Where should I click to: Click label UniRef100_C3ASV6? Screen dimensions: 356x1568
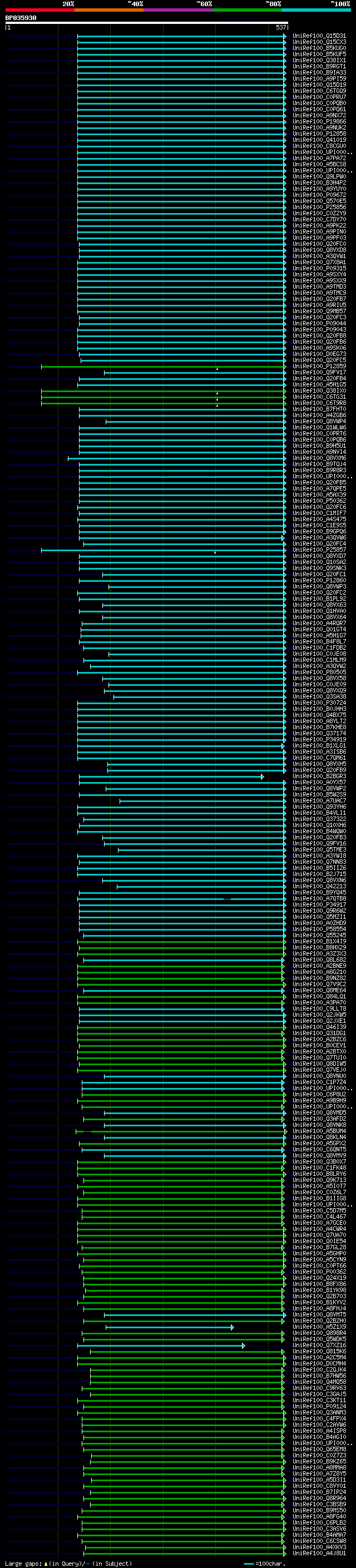point(319,1529)
